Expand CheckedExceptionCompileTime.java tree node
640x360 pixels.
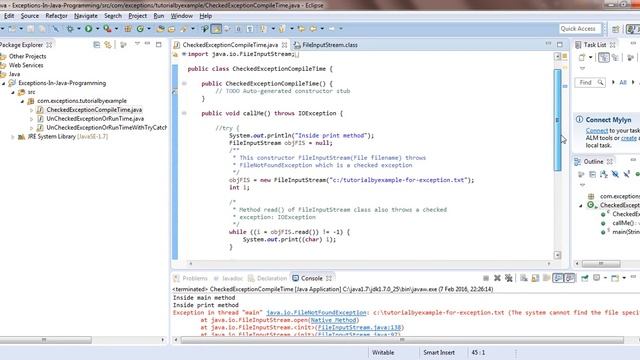tap(31, 110)
